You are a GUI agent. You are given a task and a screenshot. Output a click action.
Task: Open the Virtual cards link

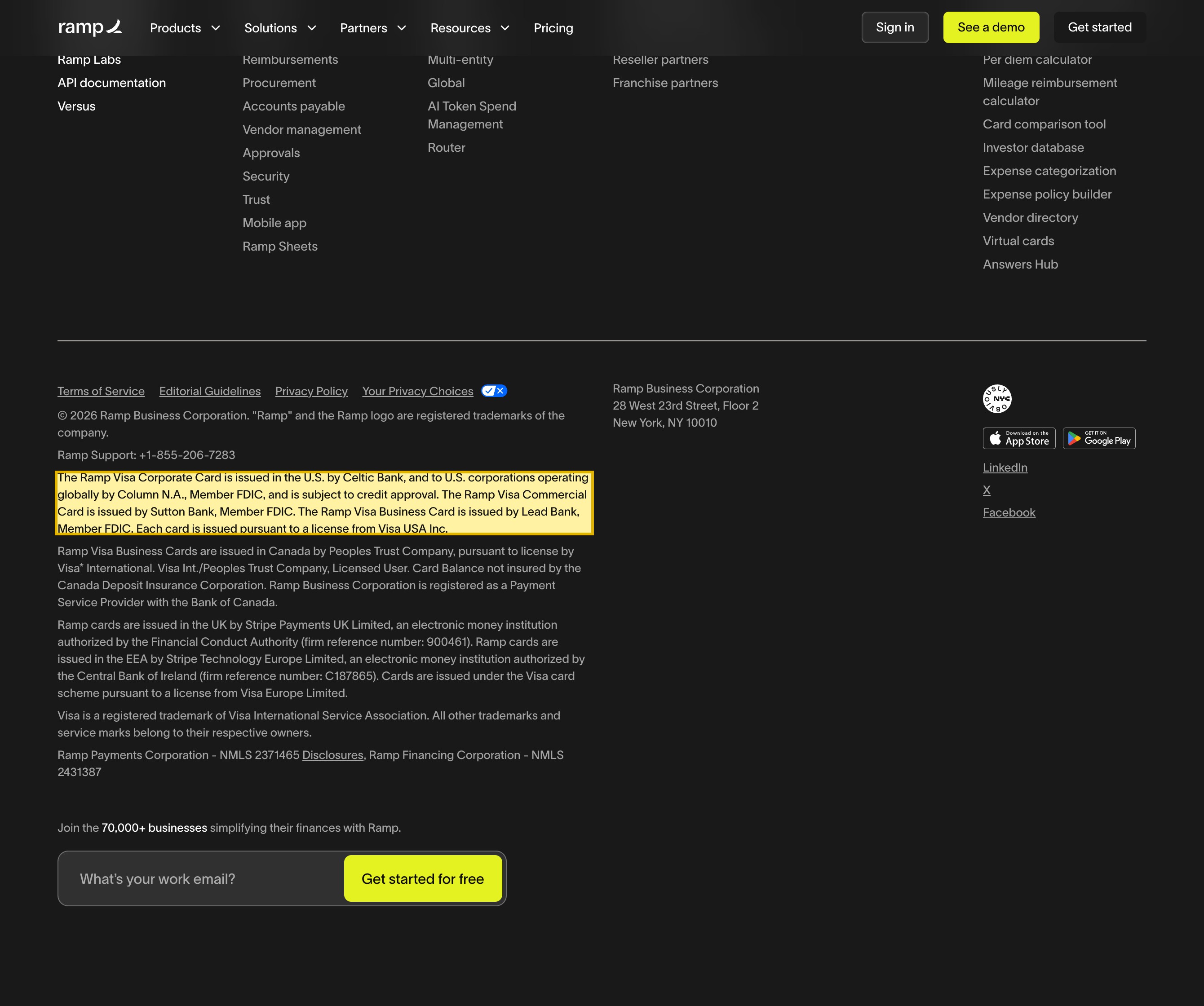tap(1018, 241)
